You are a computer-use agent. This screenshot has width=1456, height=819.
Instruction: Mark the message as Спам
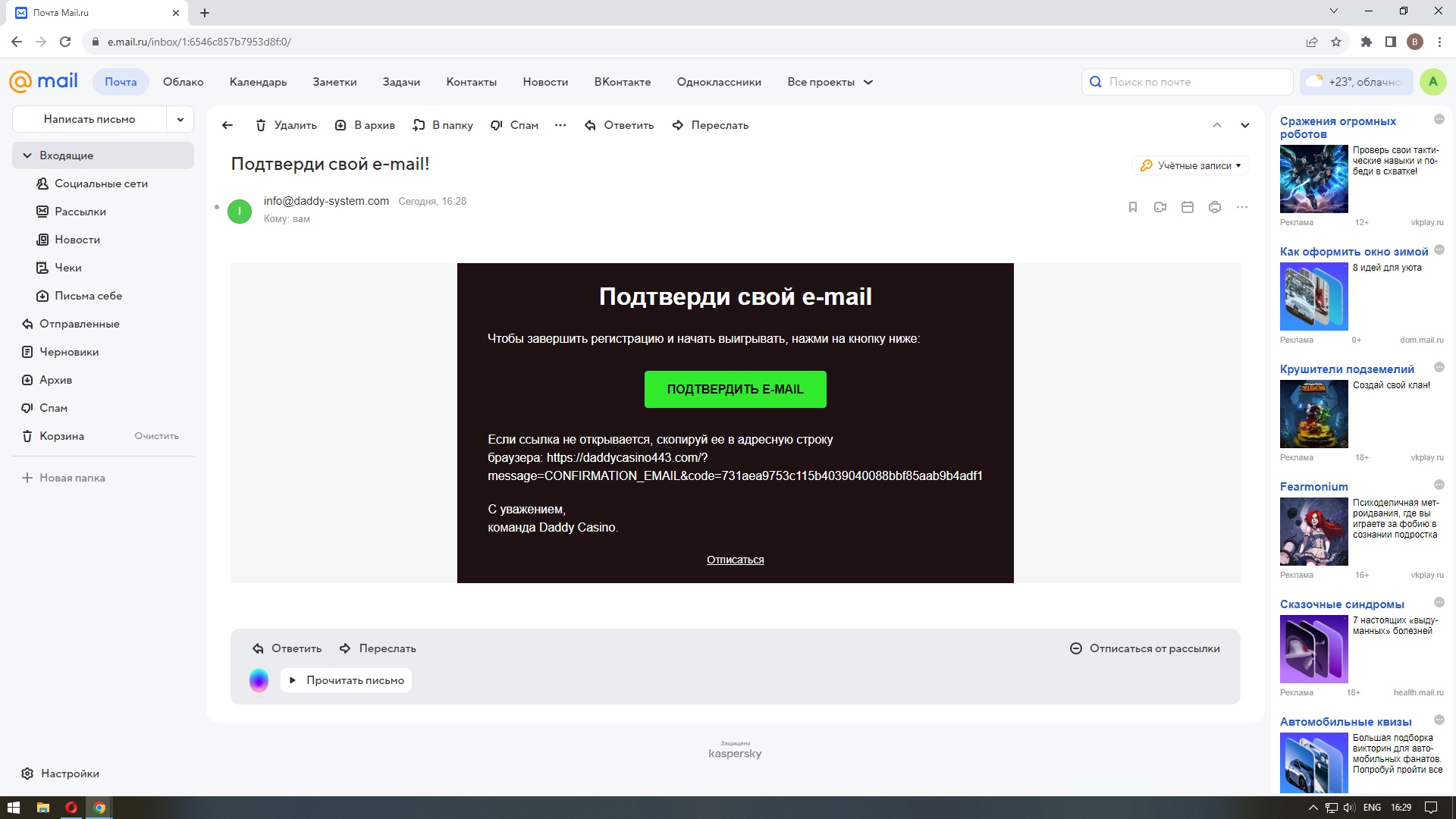pos(514,125)
